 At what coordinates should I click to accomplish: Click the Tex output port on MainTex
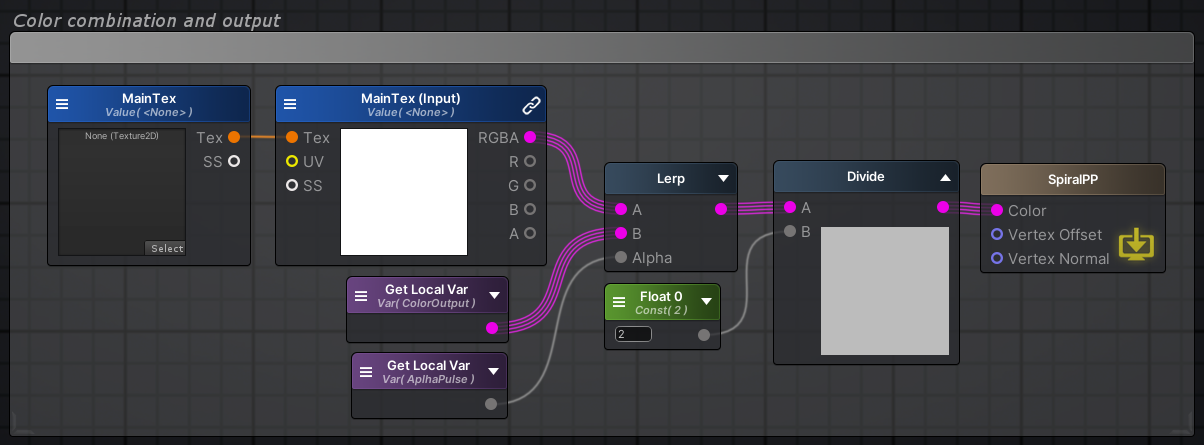click(x=233, y=137)
